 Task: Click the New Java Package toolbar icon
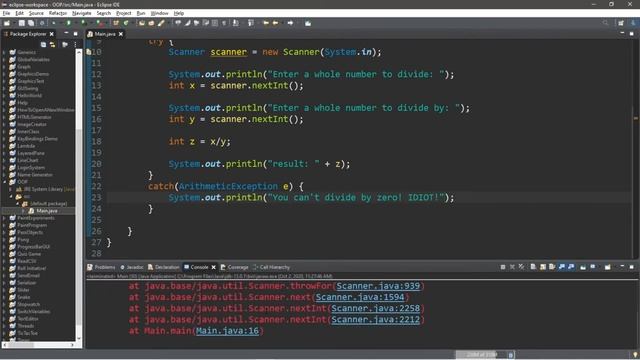click(x=116, y=23)
